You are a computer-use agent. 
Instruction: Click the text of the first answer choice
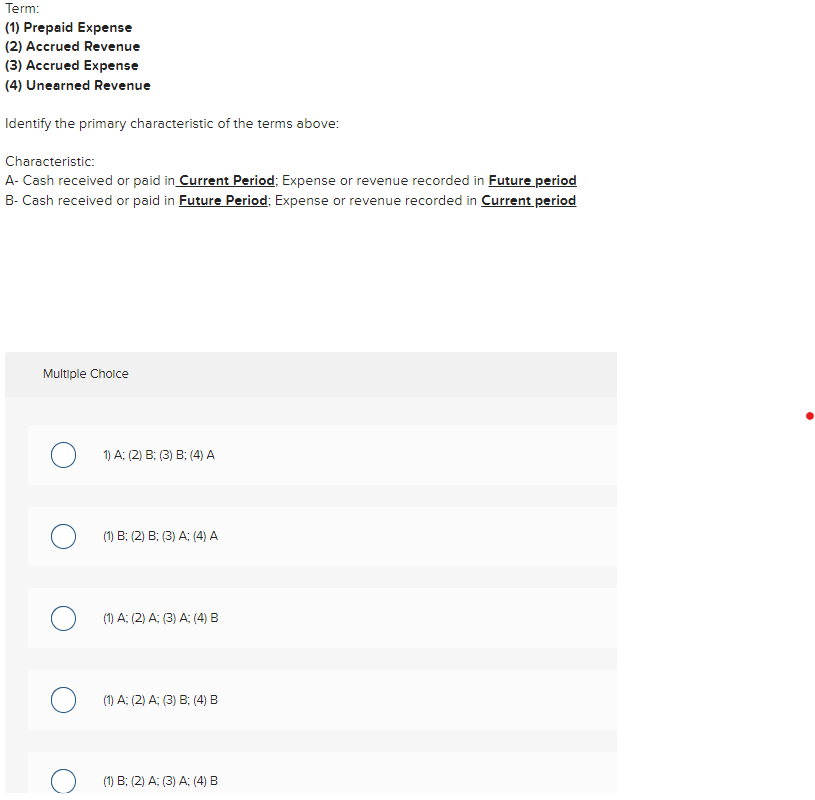159,454
